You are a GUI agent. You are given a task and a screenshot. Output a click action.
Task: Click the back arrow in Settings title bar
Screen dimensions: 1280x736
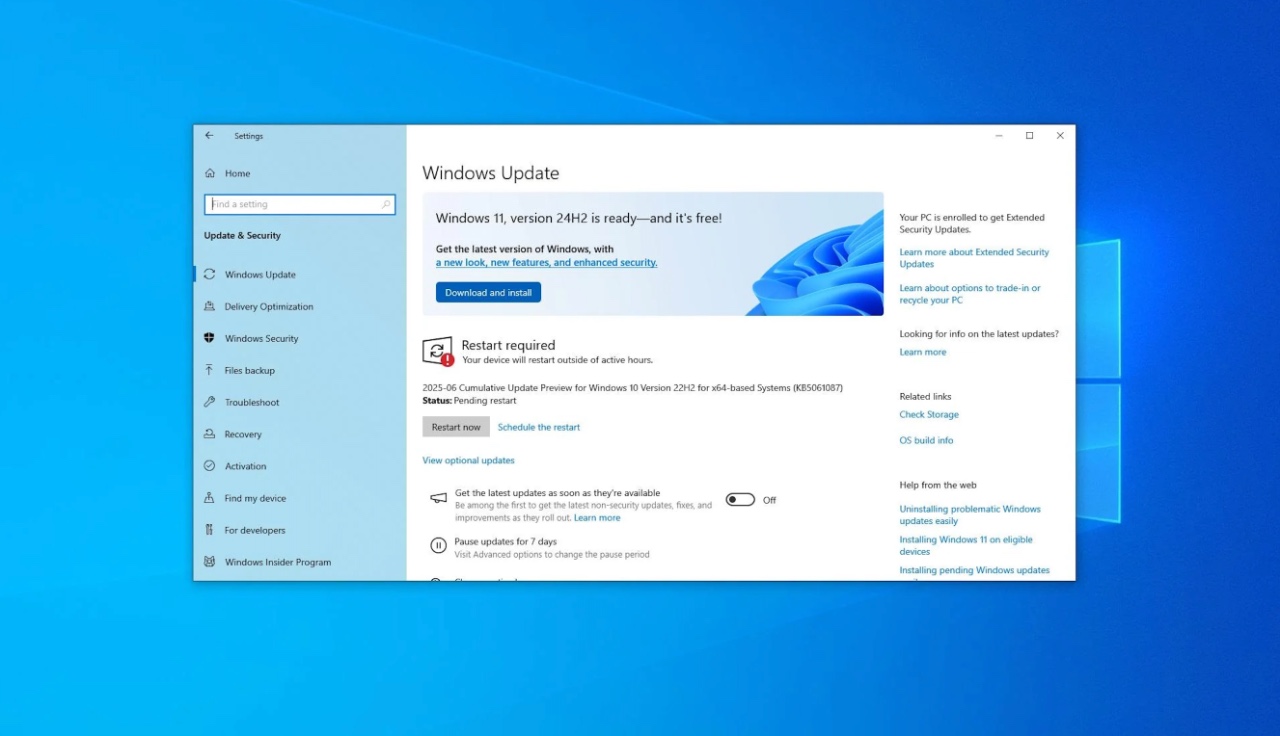pyautogui.click(x=209, y=135)
